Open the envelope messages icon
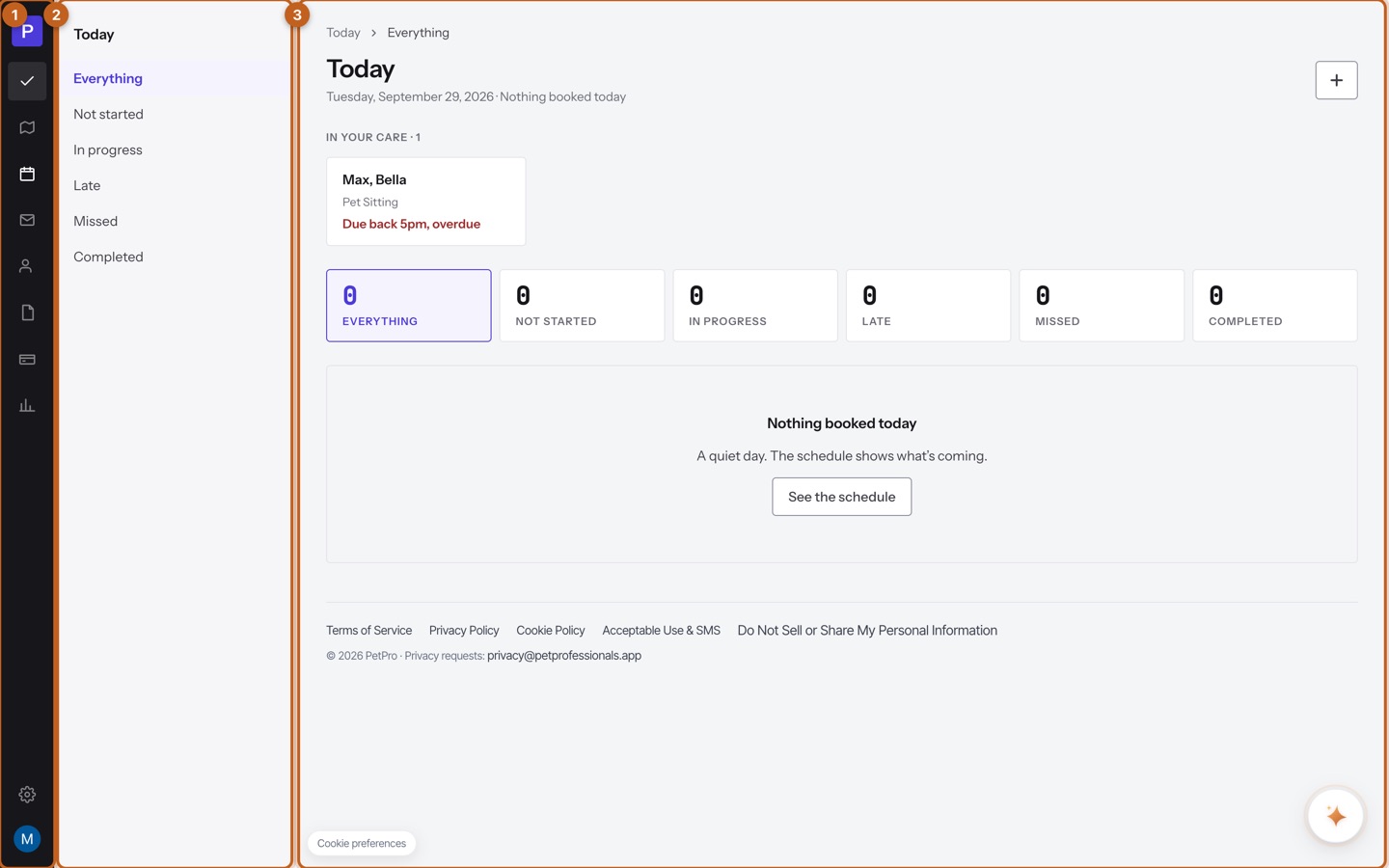The width and height of the screenshot is (1389, 868). pyautogui.click(x=27, y=220)
